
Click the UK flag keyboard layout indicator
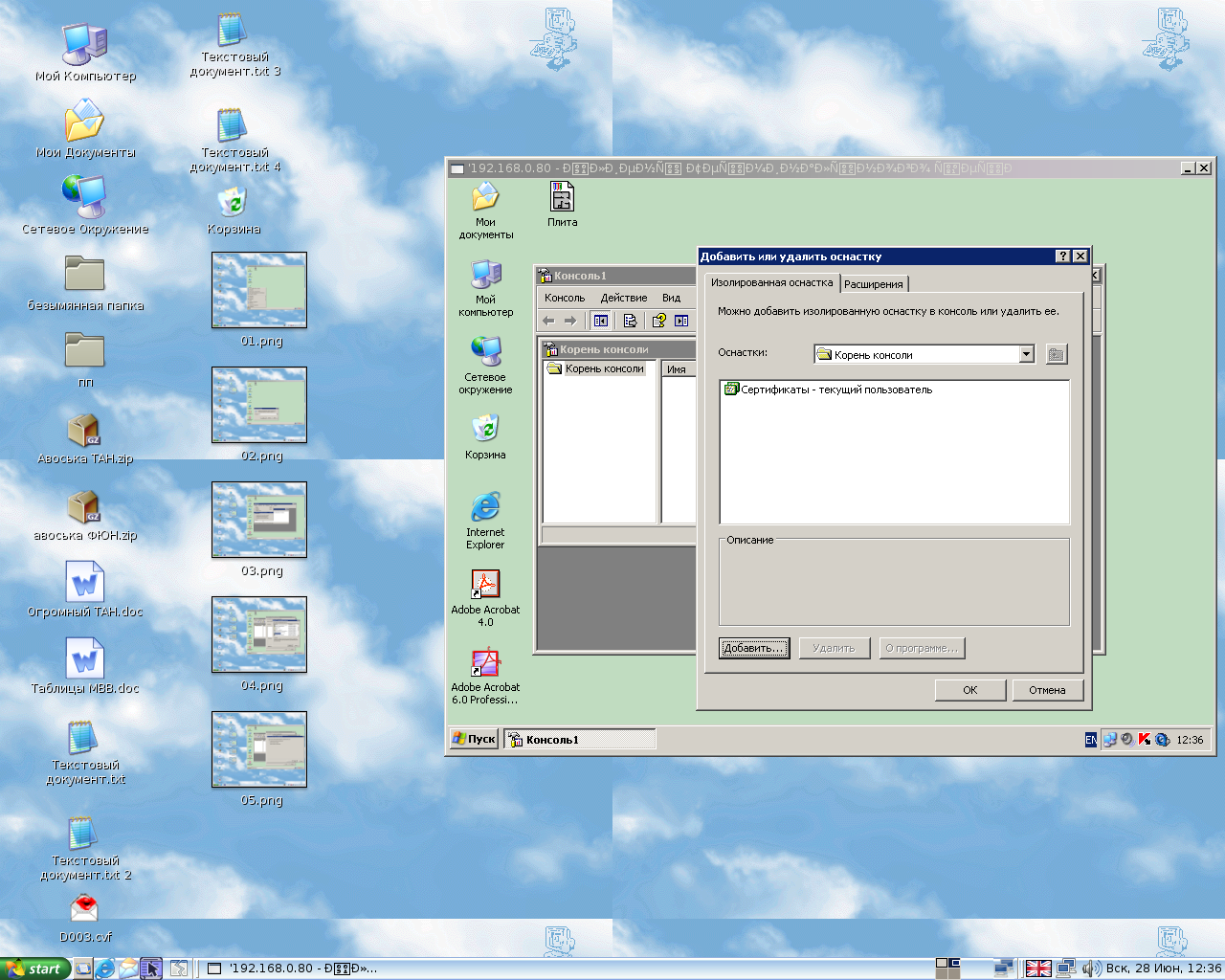[1037, 969]
